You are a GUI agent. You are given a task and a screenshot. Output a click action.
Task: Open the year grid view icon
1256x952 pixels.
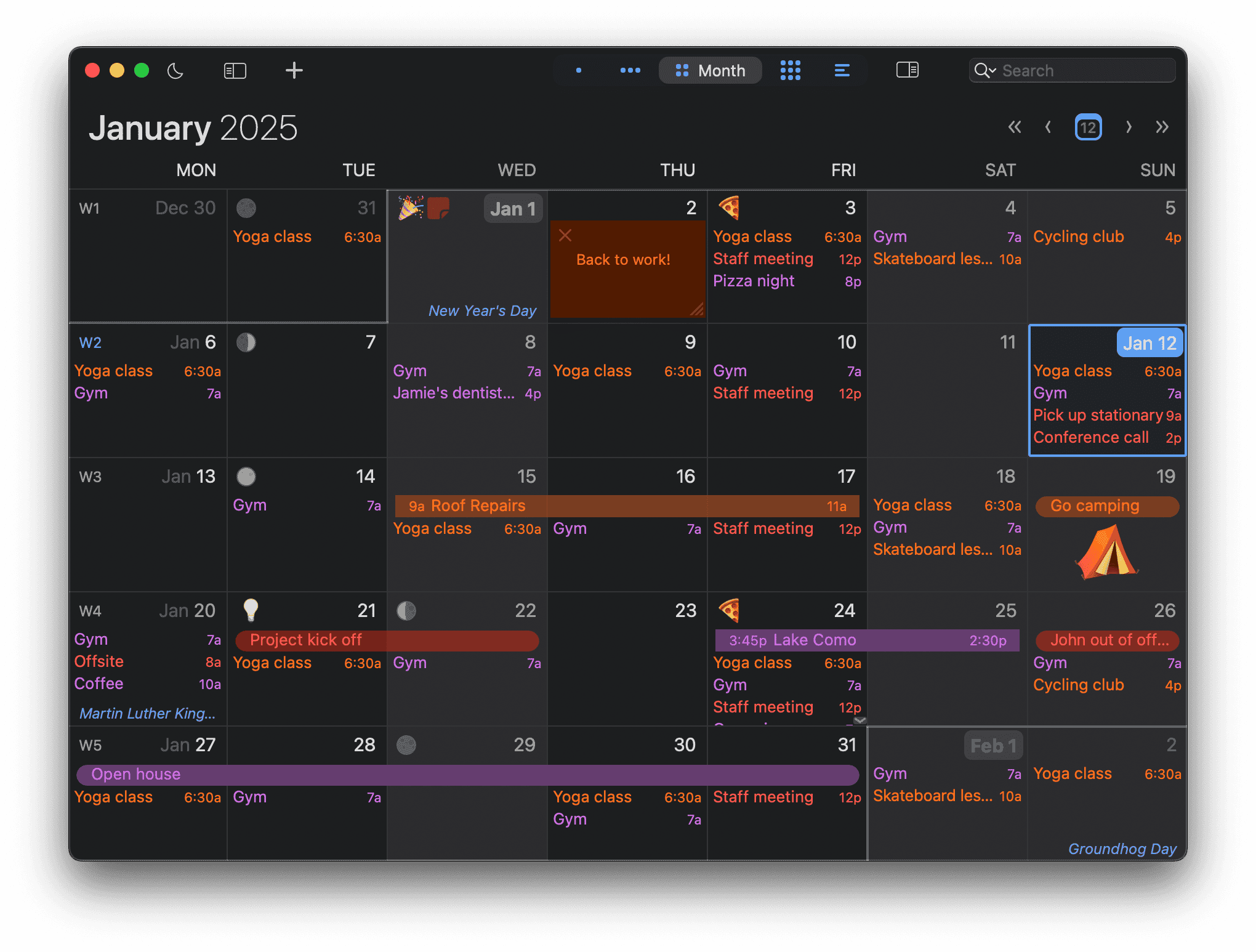click(791, 70)
